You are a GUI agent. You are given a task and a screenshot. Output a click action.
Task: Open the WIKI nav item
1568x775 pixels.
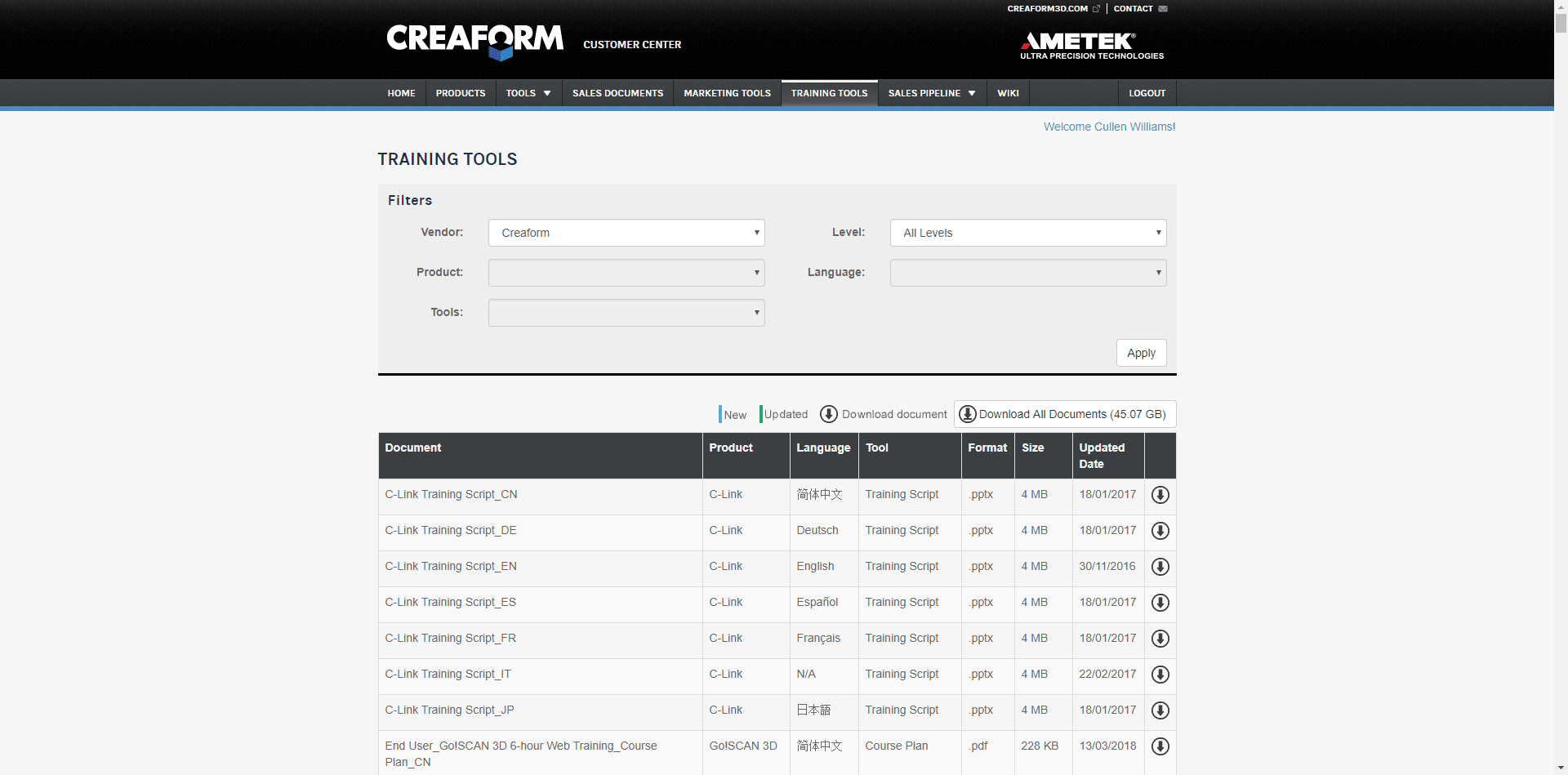[1008, 93]
